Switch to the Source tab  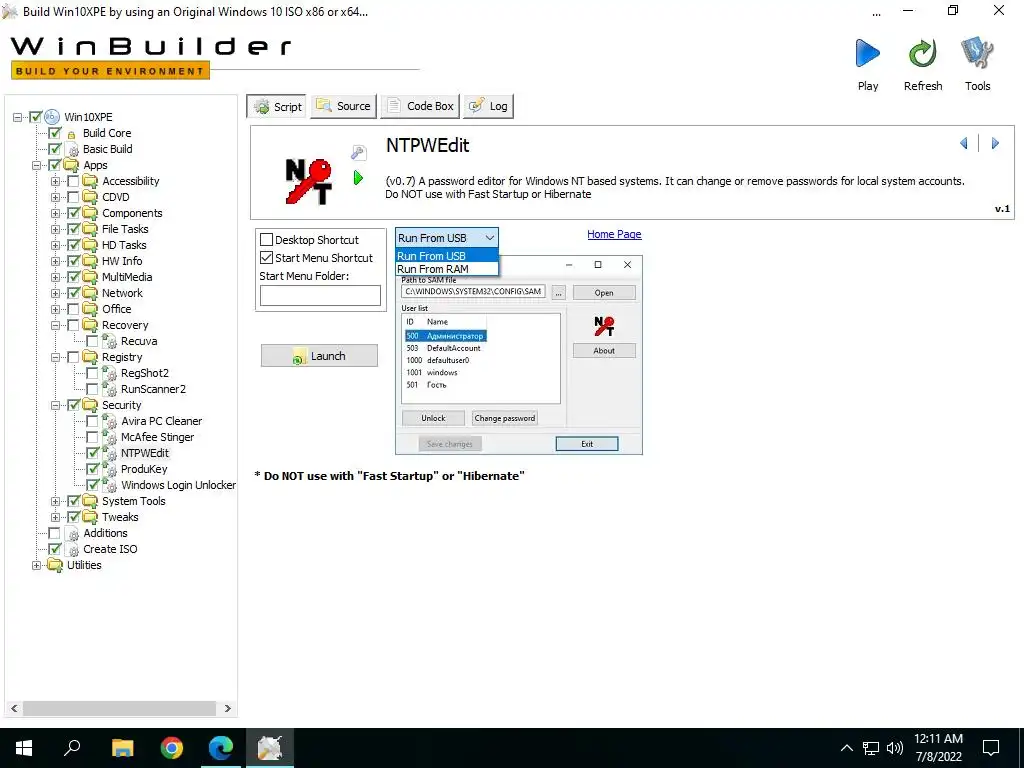click(x=344, y=106)
